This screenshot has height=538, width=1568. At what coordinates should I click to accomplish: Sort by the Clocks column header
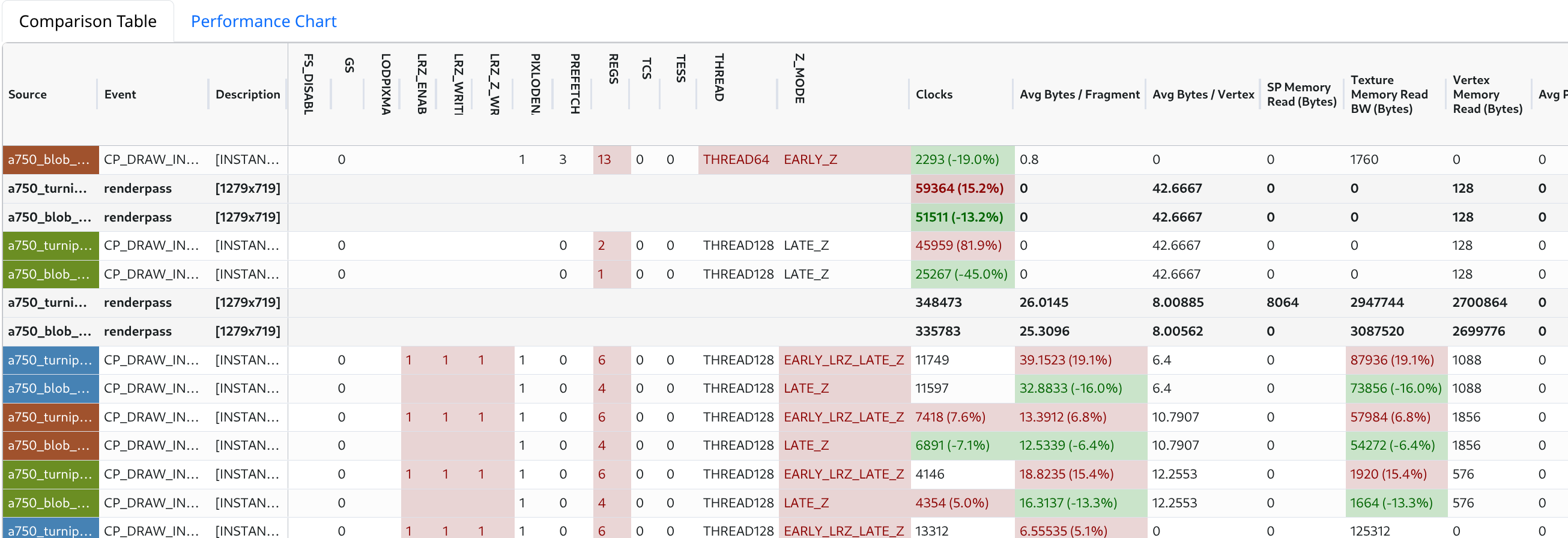(x=934, y=94)
